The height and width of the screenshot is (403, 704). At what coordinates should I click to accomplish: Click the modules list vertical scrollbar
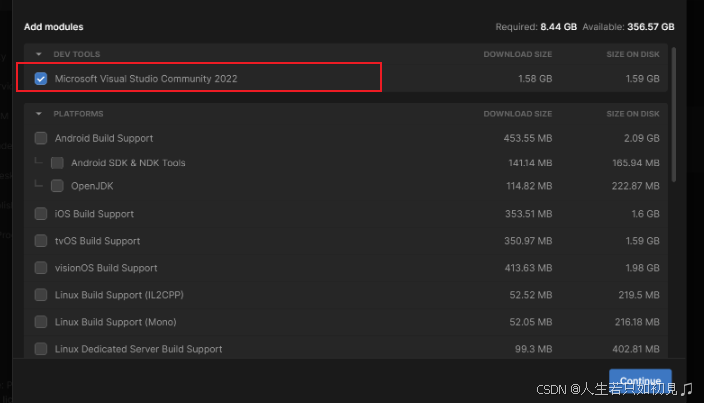(673, 114)
